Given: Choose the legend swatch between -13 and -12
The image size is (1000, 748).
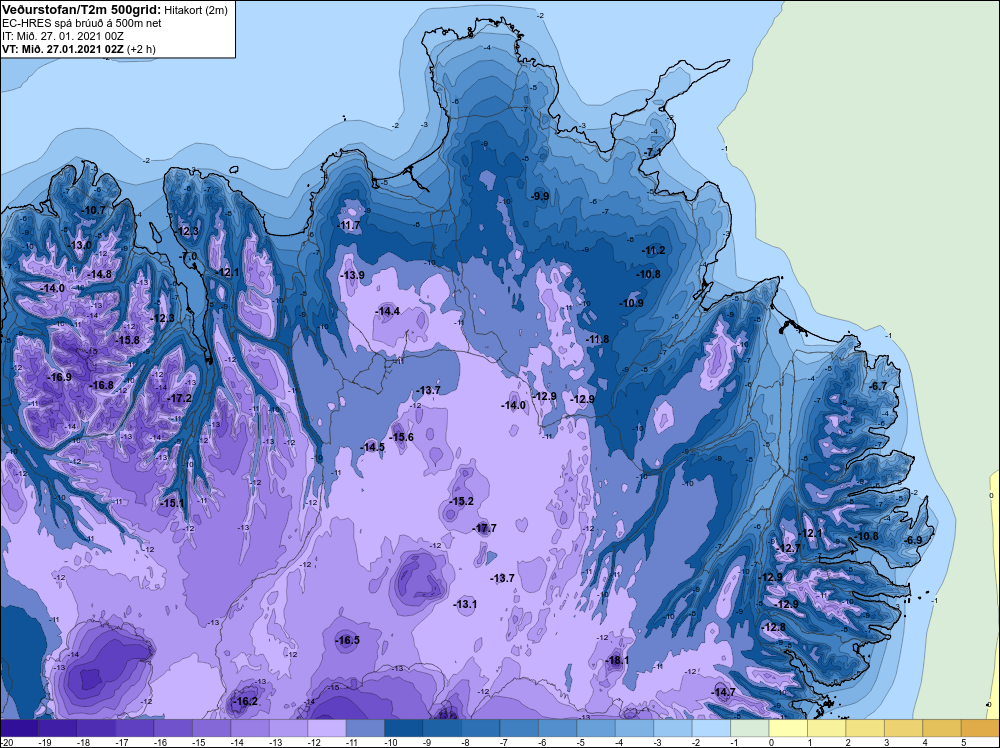Looking at the screenshot, I should pos(288,728).
